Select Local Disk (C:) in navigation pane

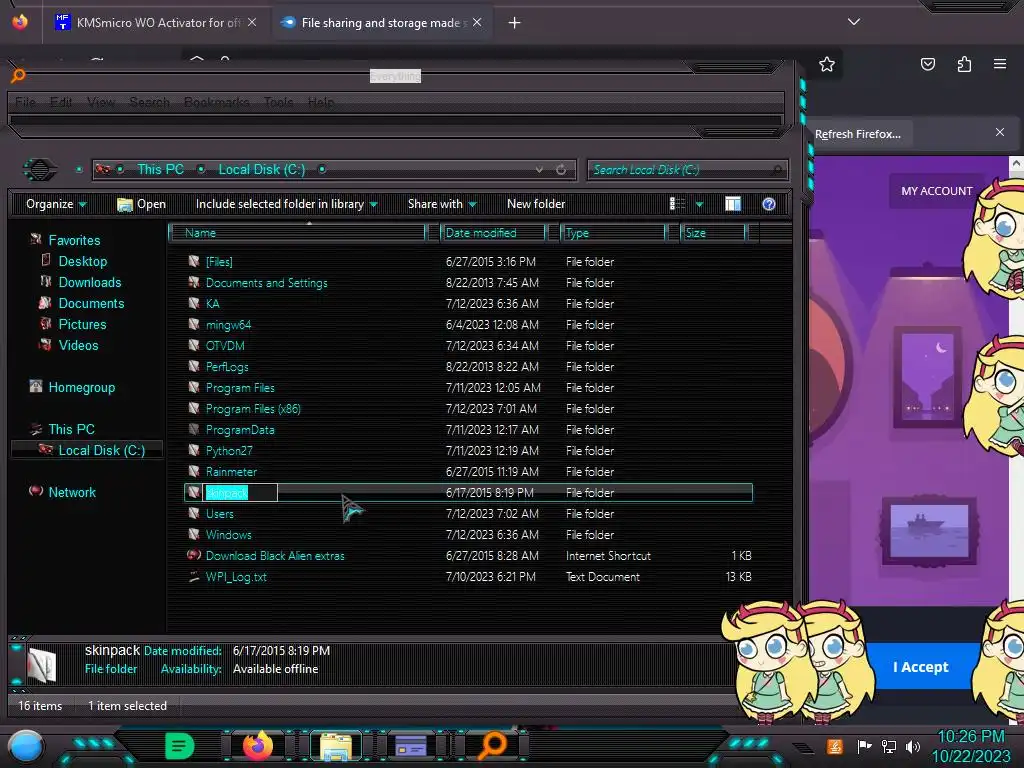[x=88, y=450]
